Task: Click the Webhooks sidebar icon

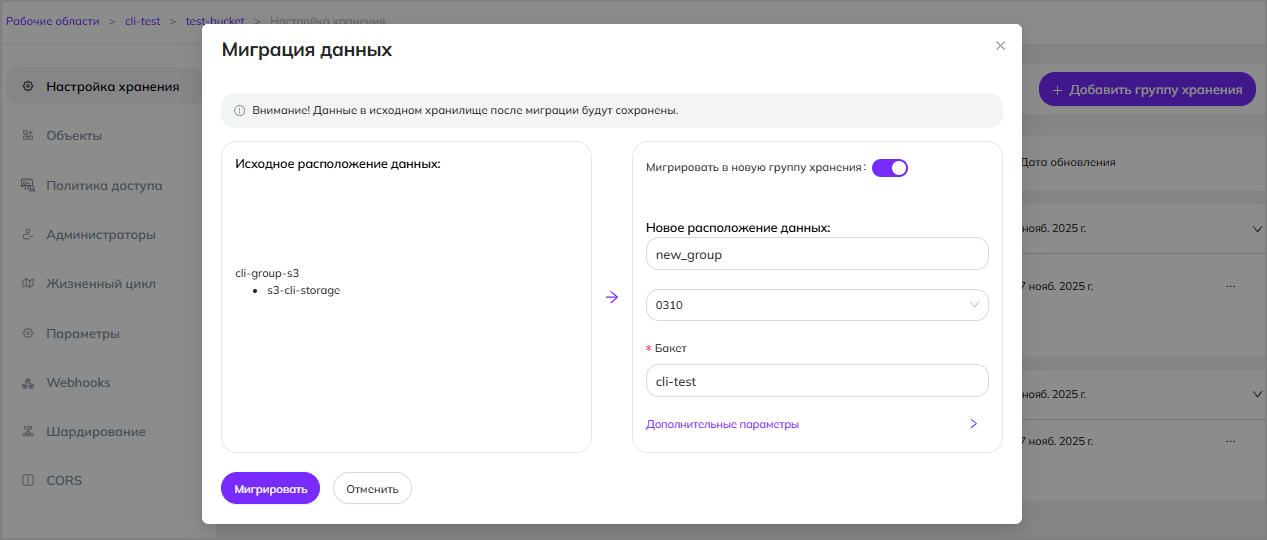Action: pyautogui.click(x=28, y=383)
